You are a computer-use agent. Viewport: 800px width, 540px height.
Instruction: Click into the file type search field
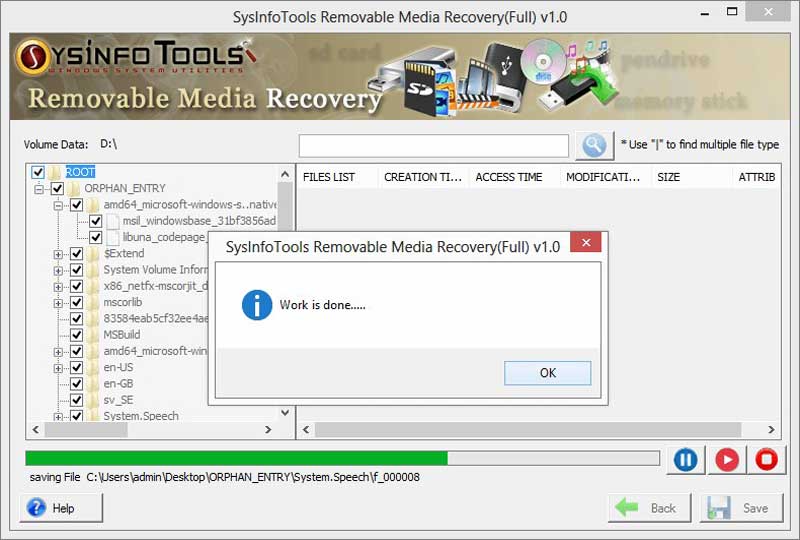coord(434,146)
